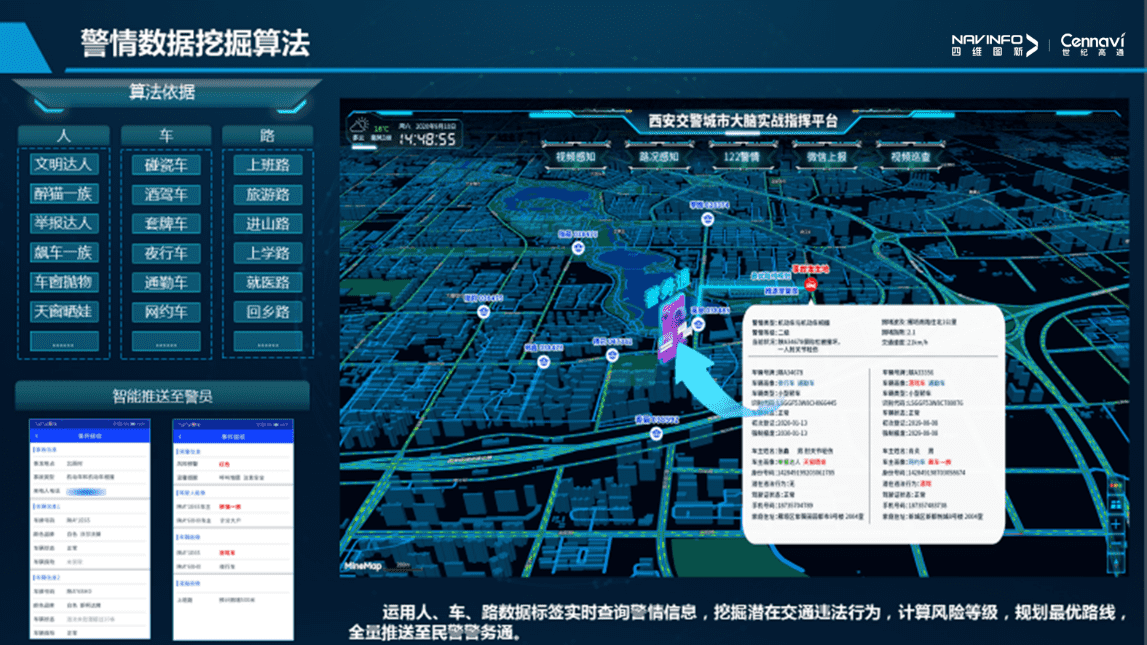Viewport: 1147px width, 645px height.
Task: Open the map layers grid control
Action: [x=1117, y=504]
